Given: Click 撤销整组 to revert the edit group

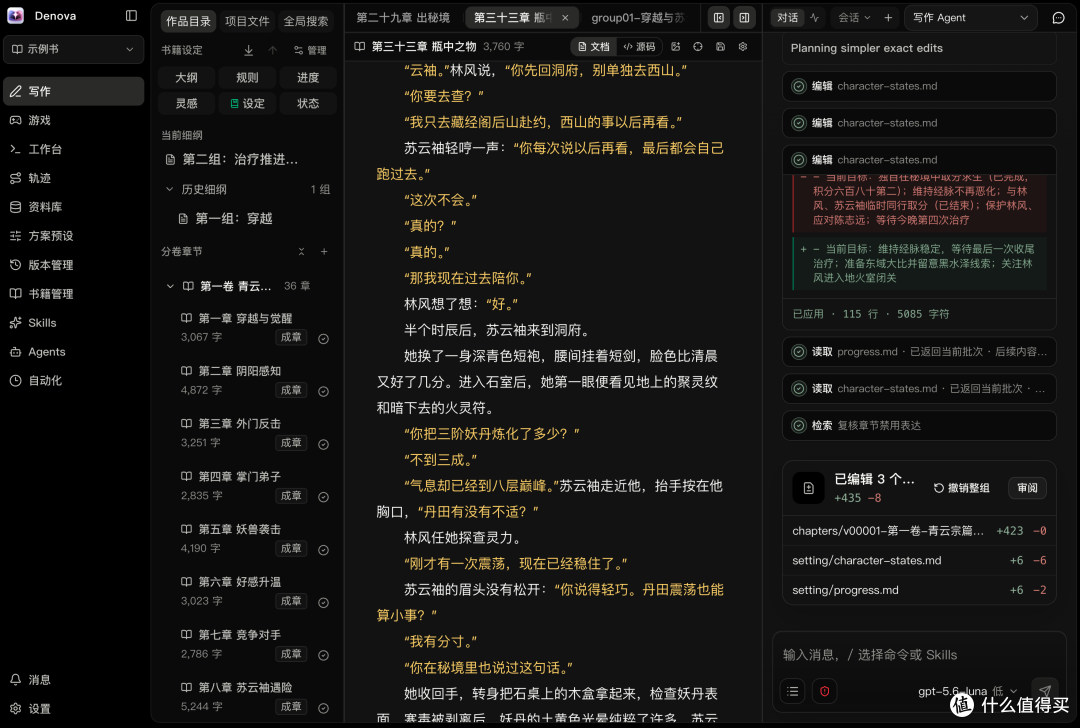Looking at the screenshot, I should [962, 488].
